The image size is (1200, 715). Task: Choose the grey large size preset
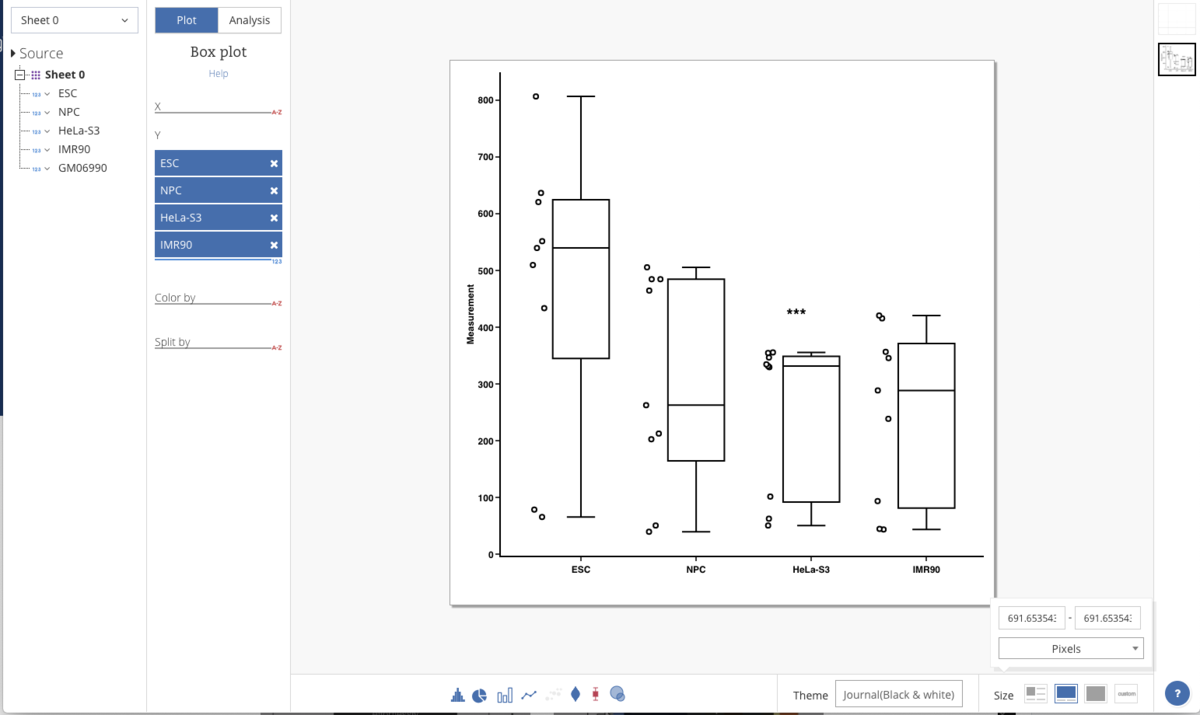coord(1096,694)
